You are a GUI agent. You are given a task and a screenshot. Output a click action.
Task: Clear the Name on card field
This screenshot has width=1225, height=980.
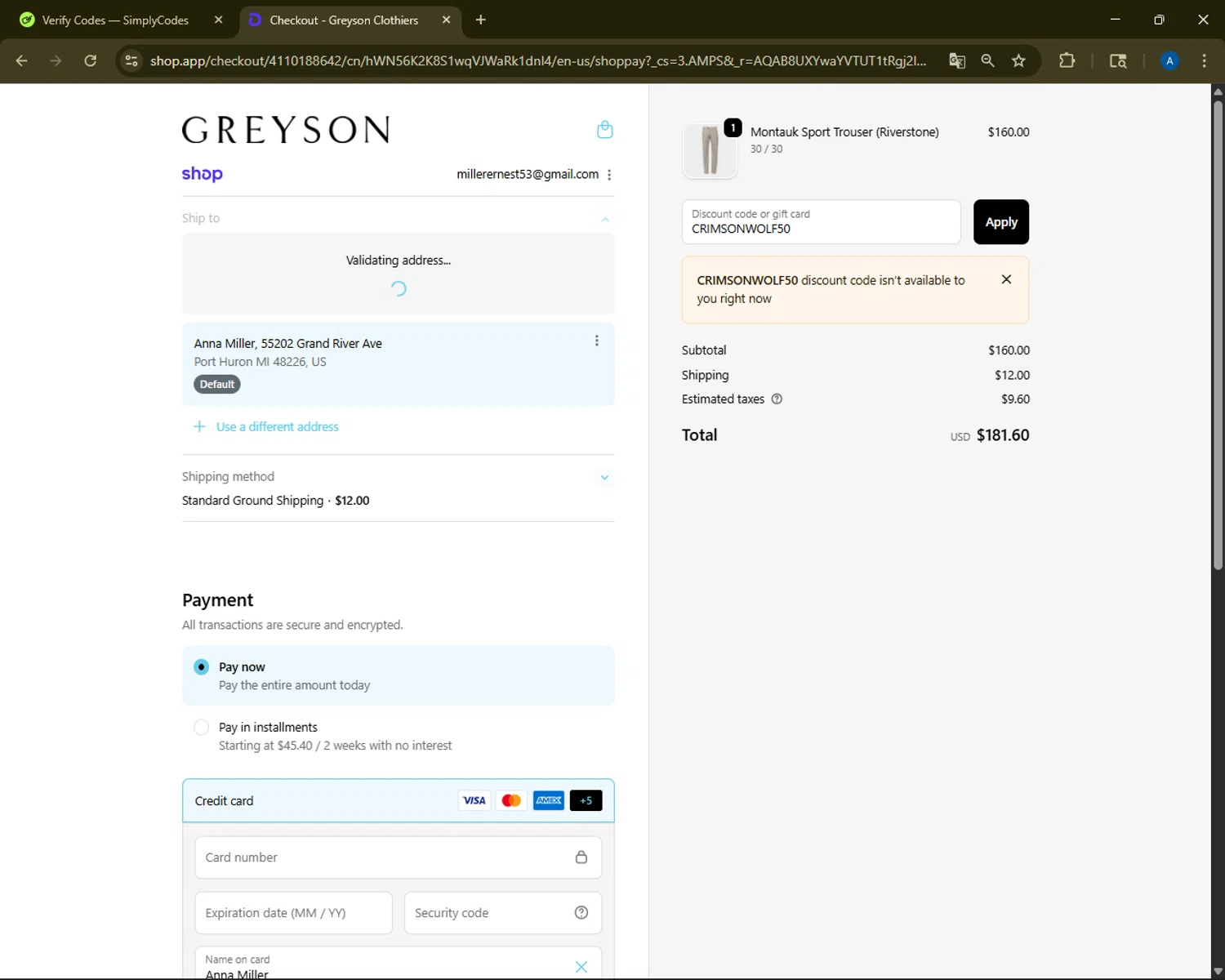tap(581, 967)
